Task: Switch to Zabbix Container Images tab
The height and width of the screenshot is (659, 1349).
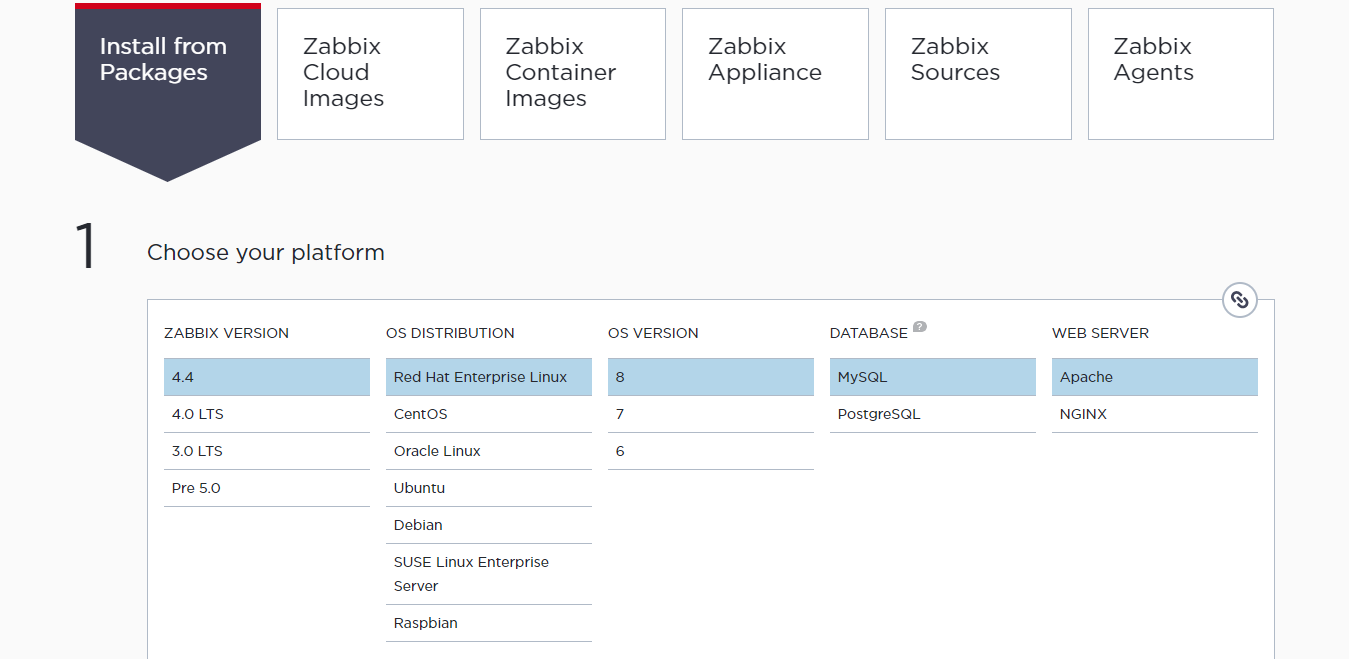Action: [572, 74]
